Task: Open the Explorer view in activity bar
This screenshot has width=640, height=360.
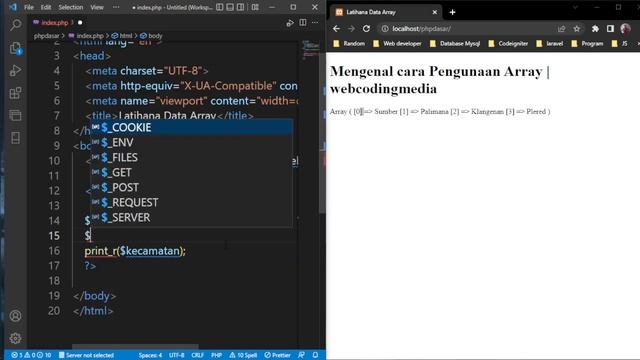Action: pyautogui.click(x=16, y=48)
